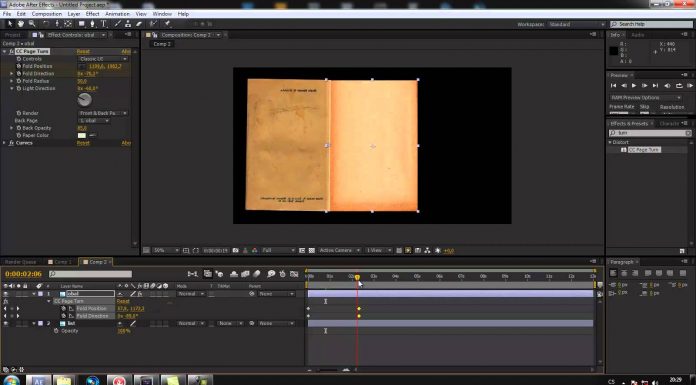Select the Pan Behind anchor tool
Image resolution: width=696 pixels, height=385 pixels.
pyautogui.click(x=68, y=24)
